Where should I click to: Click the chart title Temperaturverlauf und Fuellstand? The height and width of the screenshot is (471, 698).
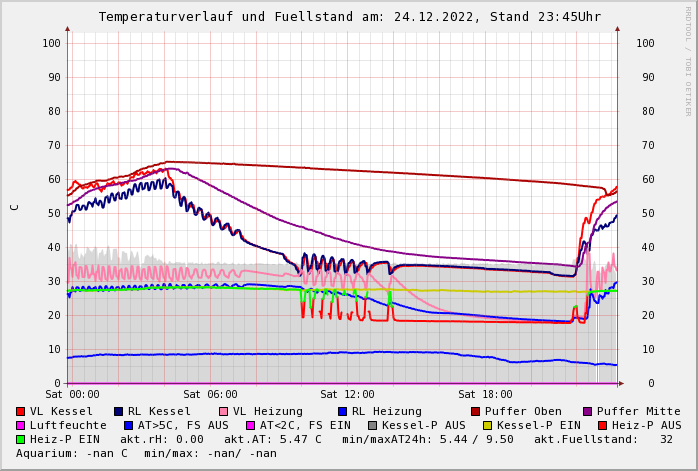349,17
